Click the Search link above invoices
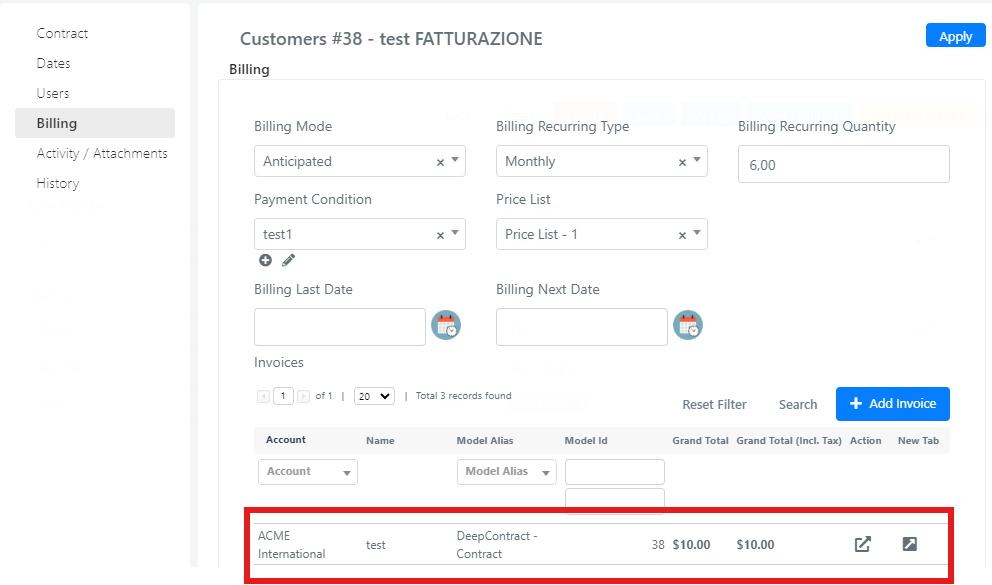Viewport: 992px width, 585px height. pyautogui.click(x=798, y=404)
